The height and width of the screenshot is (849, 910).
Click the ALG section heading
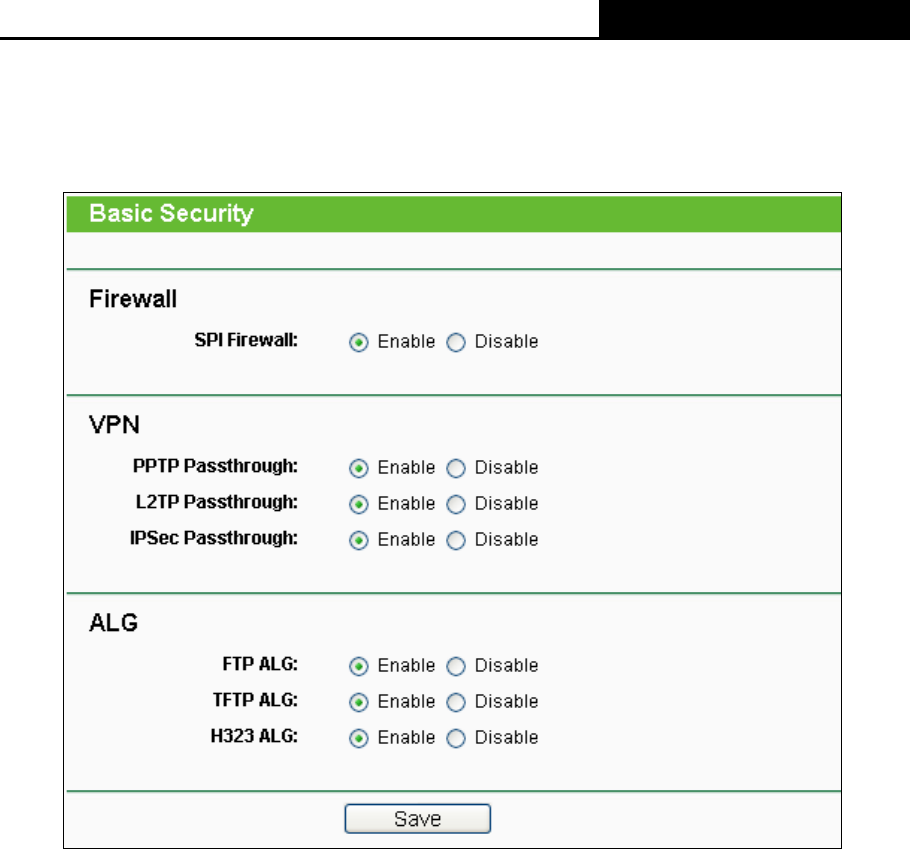(x=113, y=622)
